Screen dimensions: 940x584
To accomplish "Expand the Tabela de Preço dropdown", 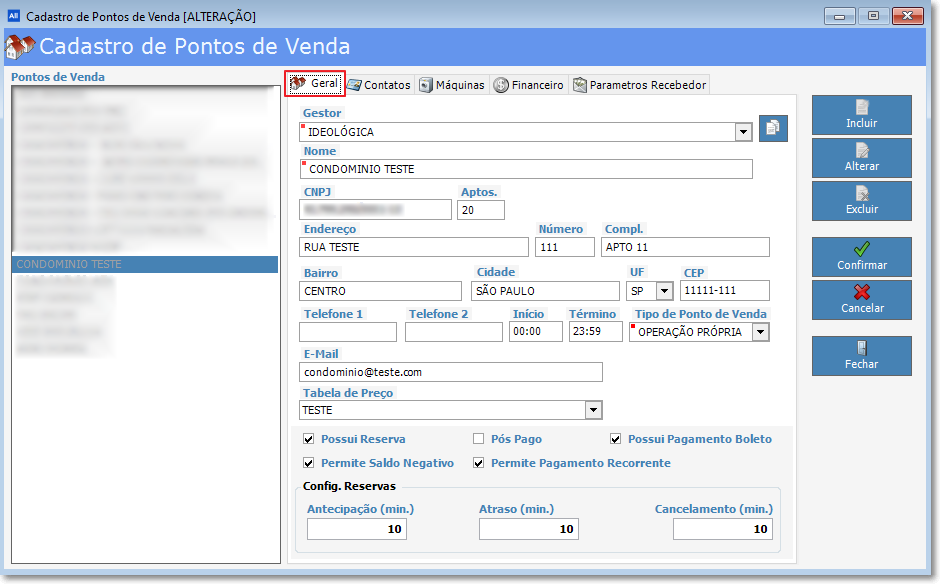I will click(593, 410).
